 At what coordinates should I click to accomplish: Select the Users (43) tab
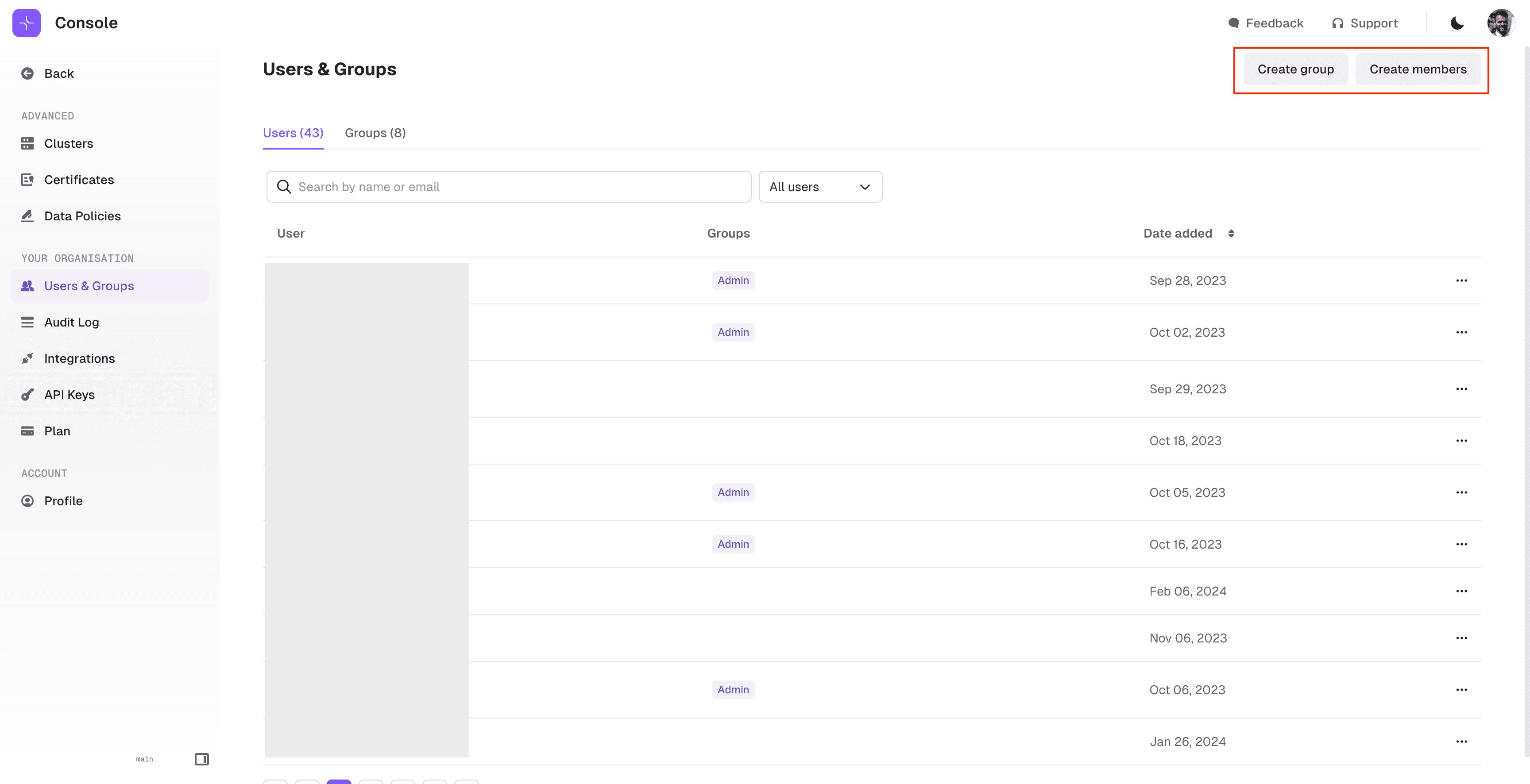293,133
